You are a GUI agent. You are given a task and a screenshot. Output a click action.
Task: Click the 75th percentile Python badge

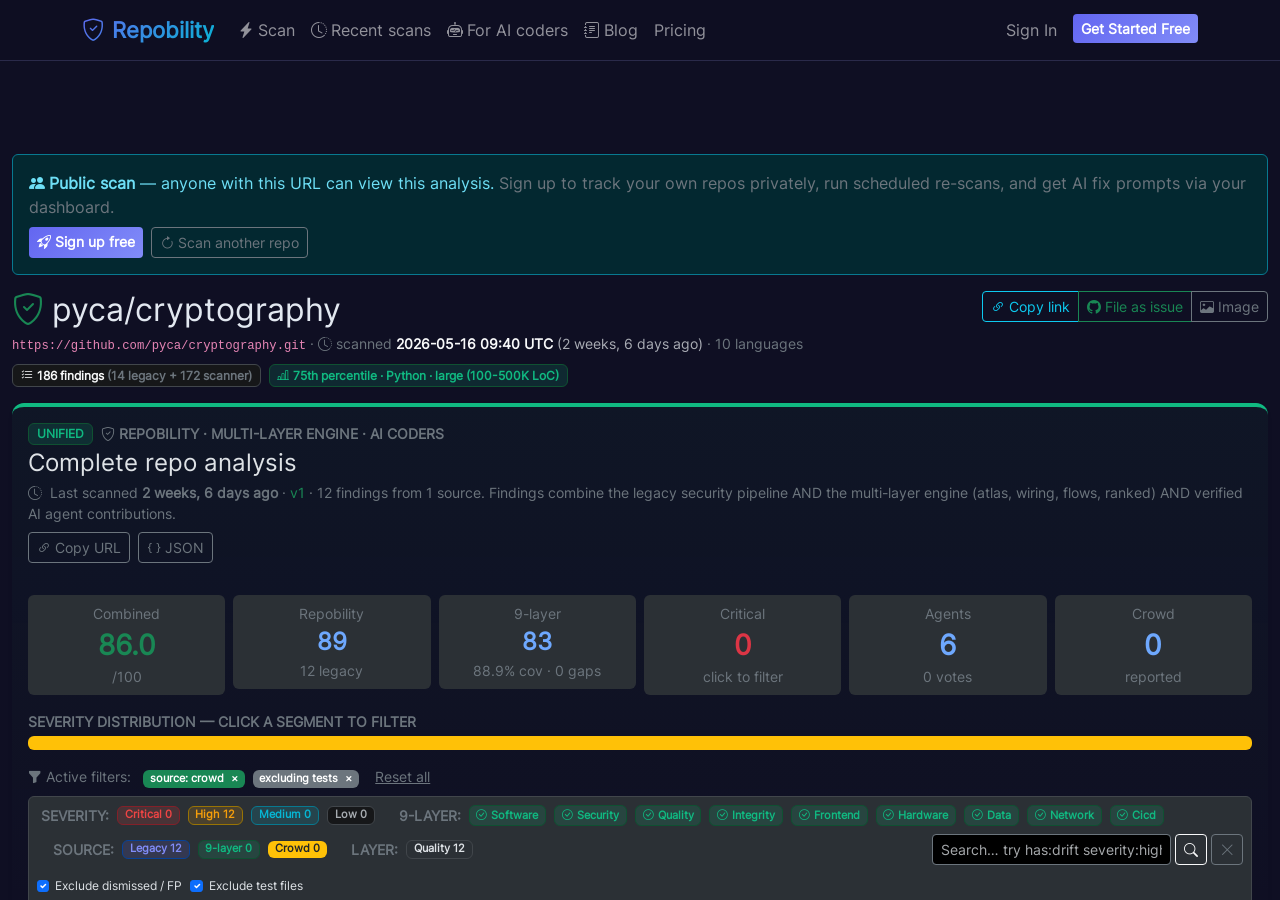pyautogui.click(x=418, y=376)
